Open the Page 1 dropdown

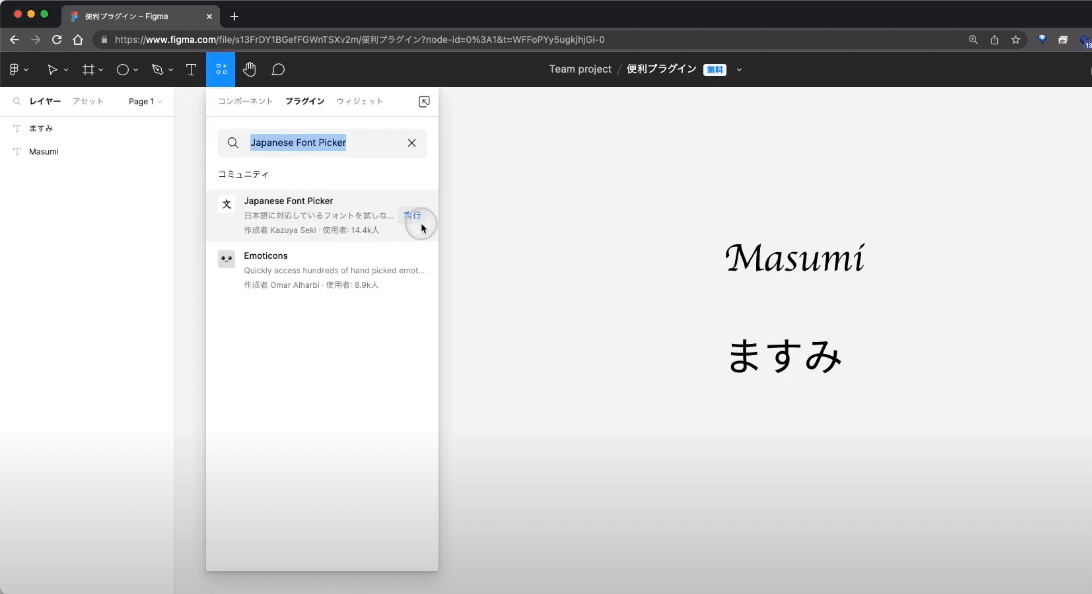point(145,101)
